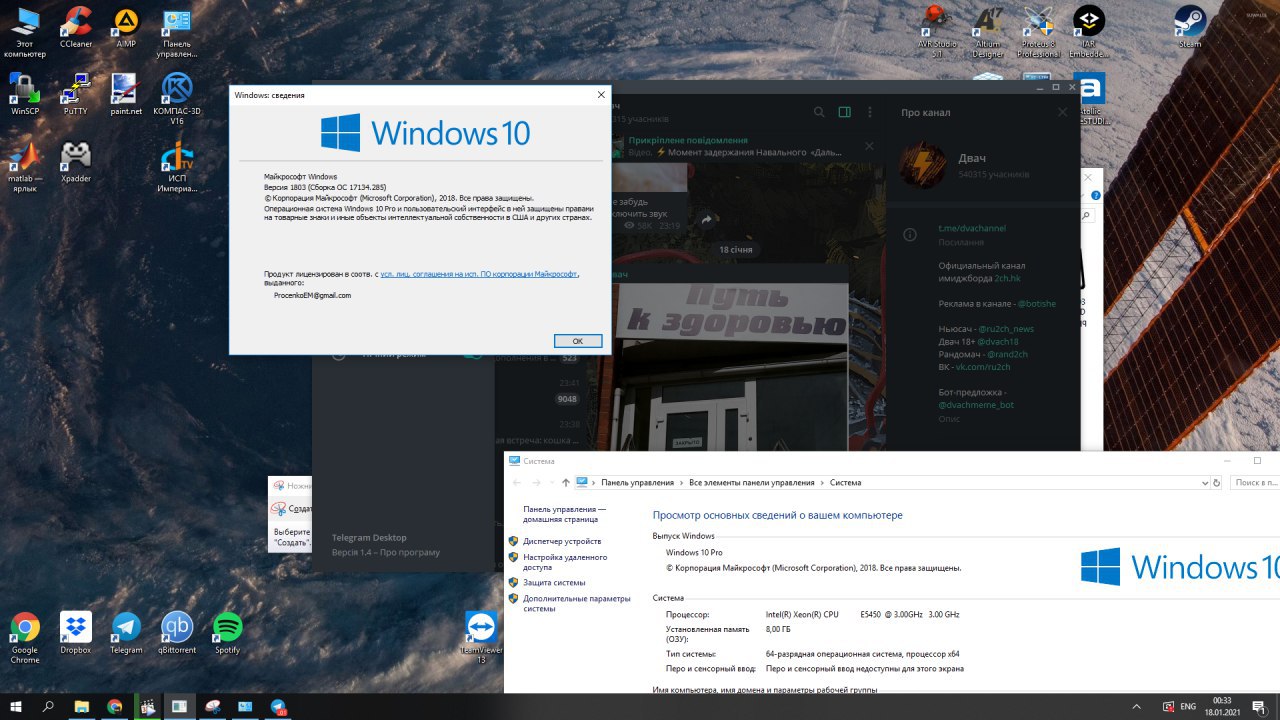1280x720 pixels.
Task: Switch the ENG input language indicator
Action: coord(1188,706)
